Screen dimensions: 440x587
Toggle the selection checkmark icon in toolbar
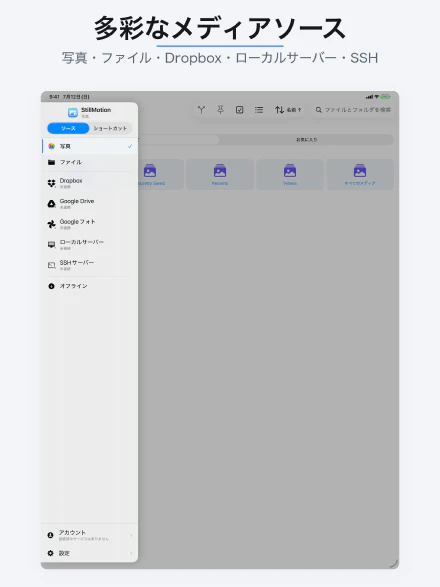(x=240, y=110)
